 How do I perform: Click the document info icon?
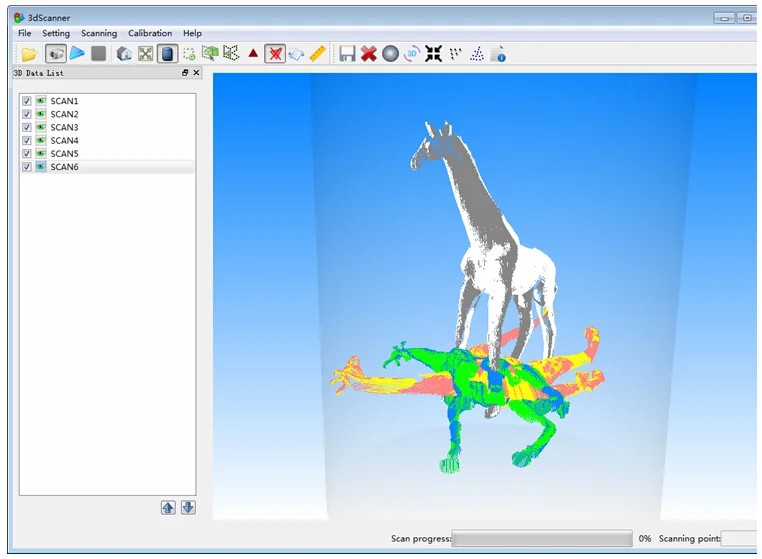pos(498,54)
